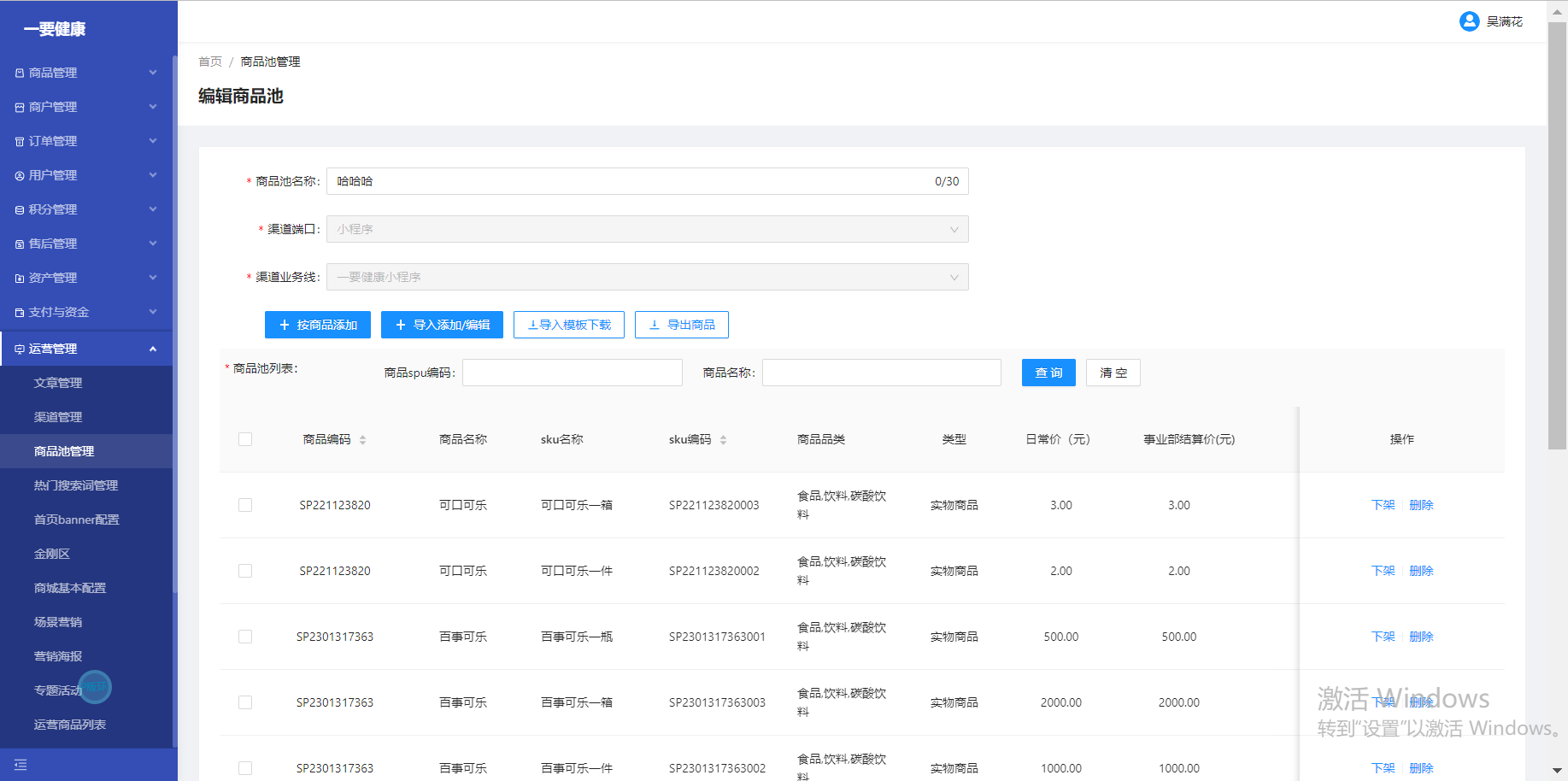This screenshot has width=1568, height=781.
Task: Click 删除 for 百事可乐一瓶 row
Action: (1421, 637)
